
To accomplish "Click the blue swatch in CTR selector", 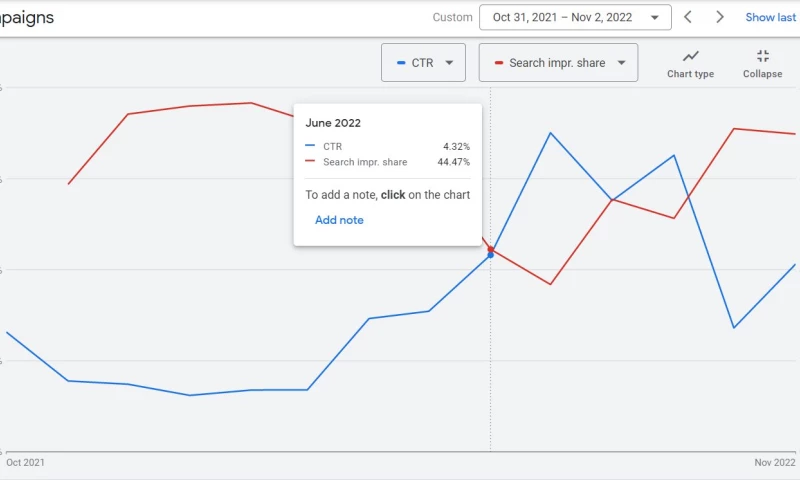I will [x=401, y=63].
